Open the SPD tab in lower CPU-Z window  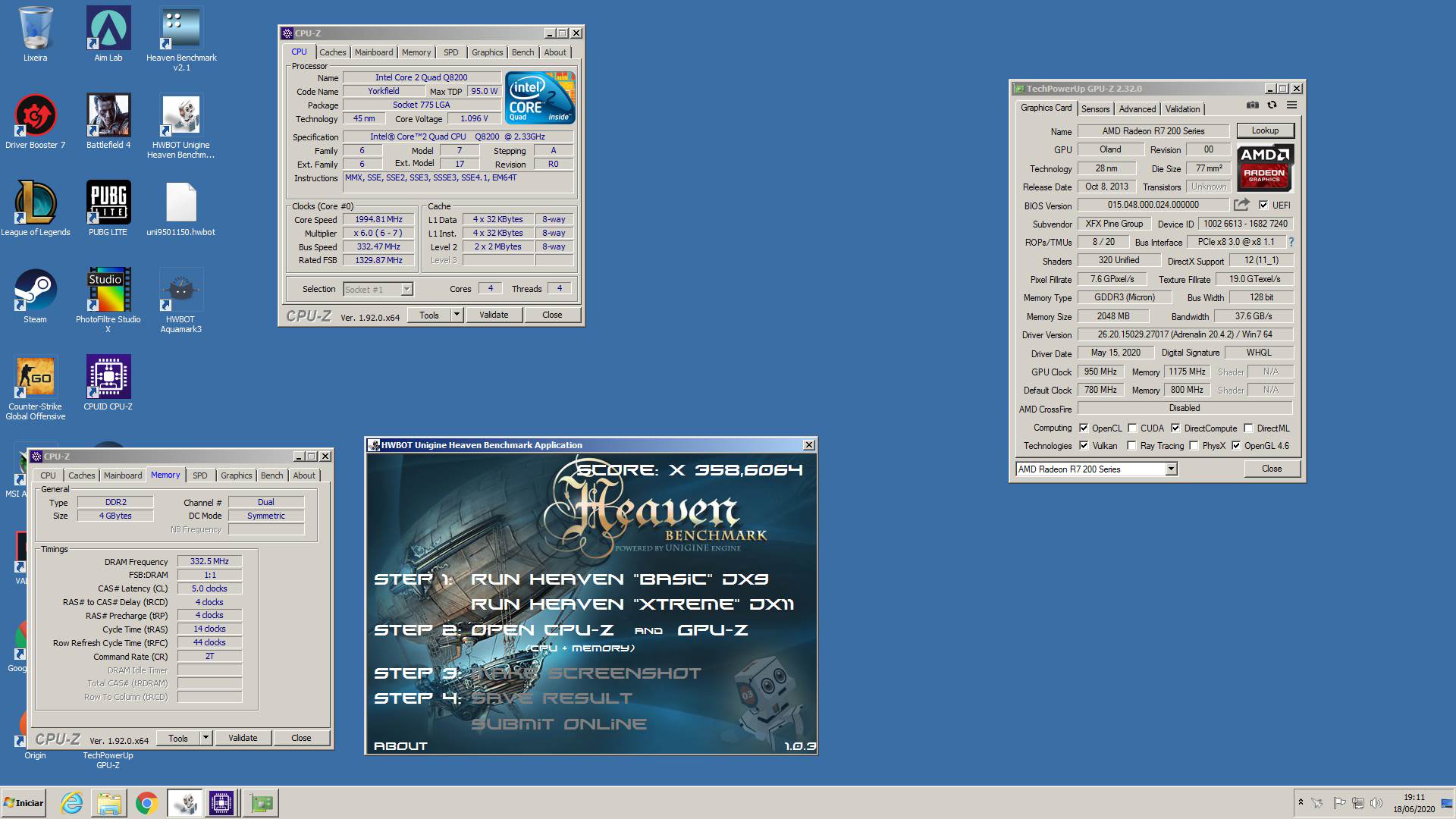199,475
